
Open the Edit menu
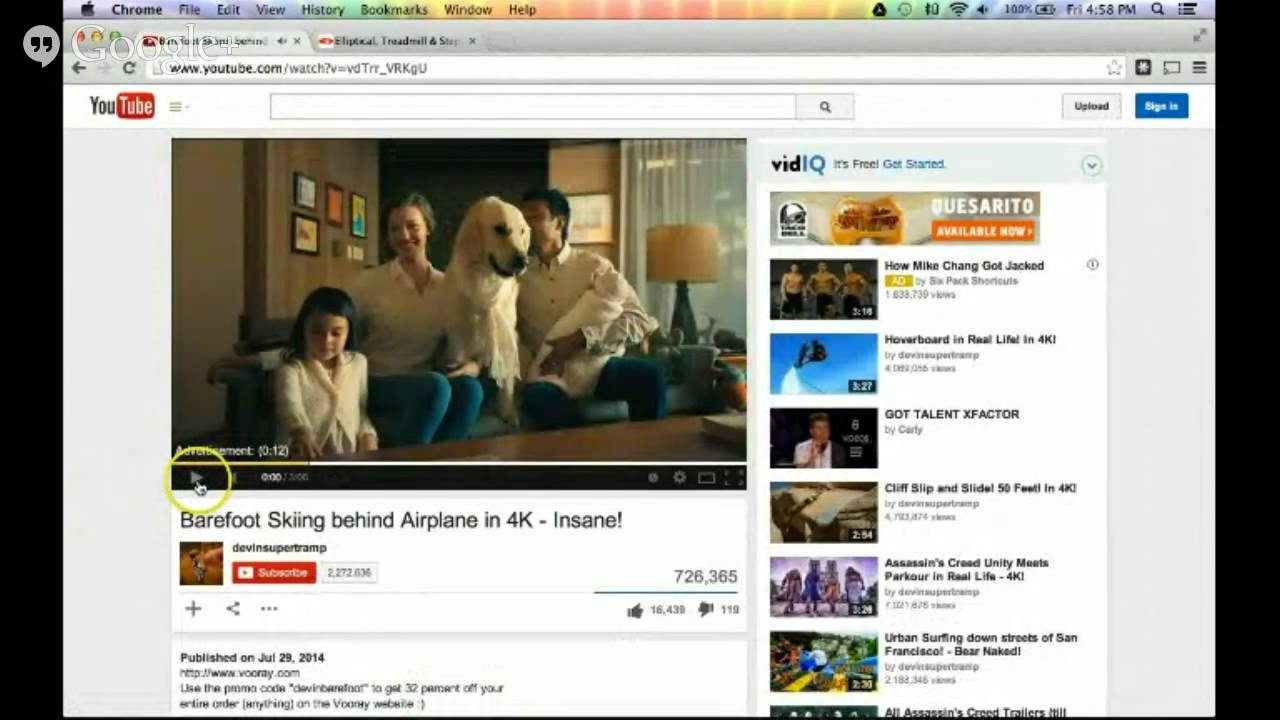click(228, 9)
